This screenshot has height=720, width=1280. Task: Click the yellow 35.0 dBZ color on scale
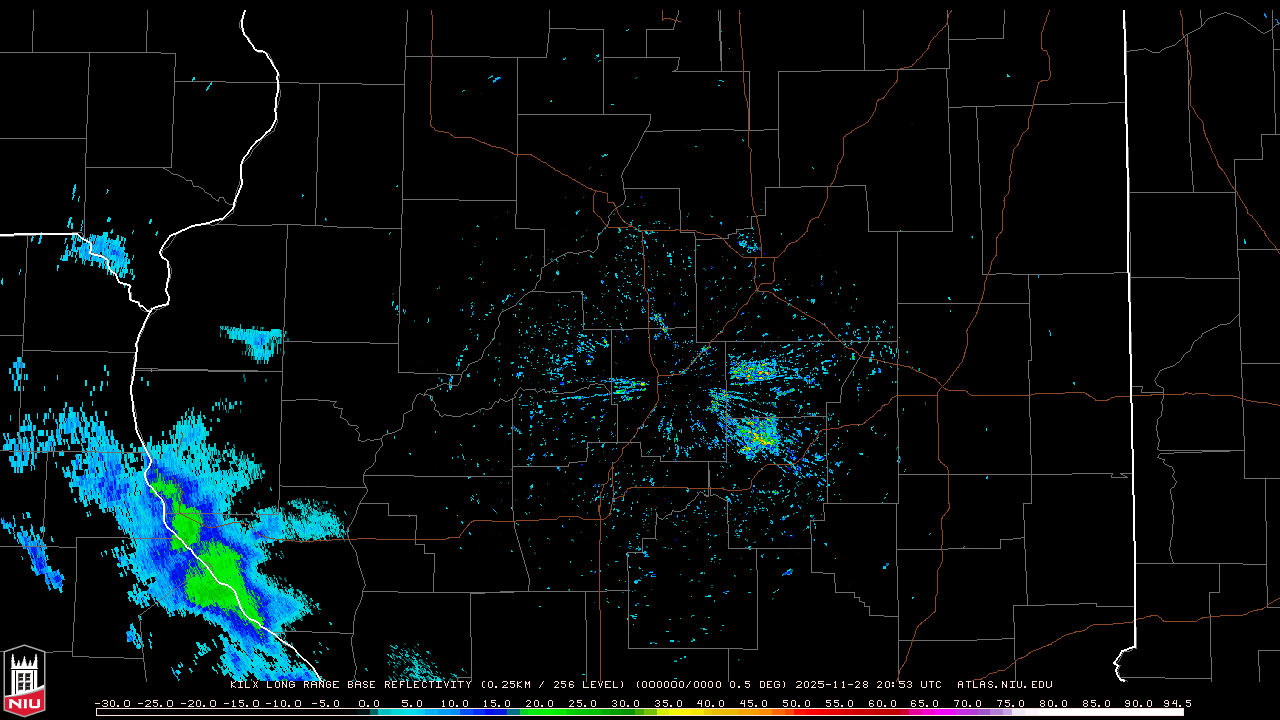(669, 712)
